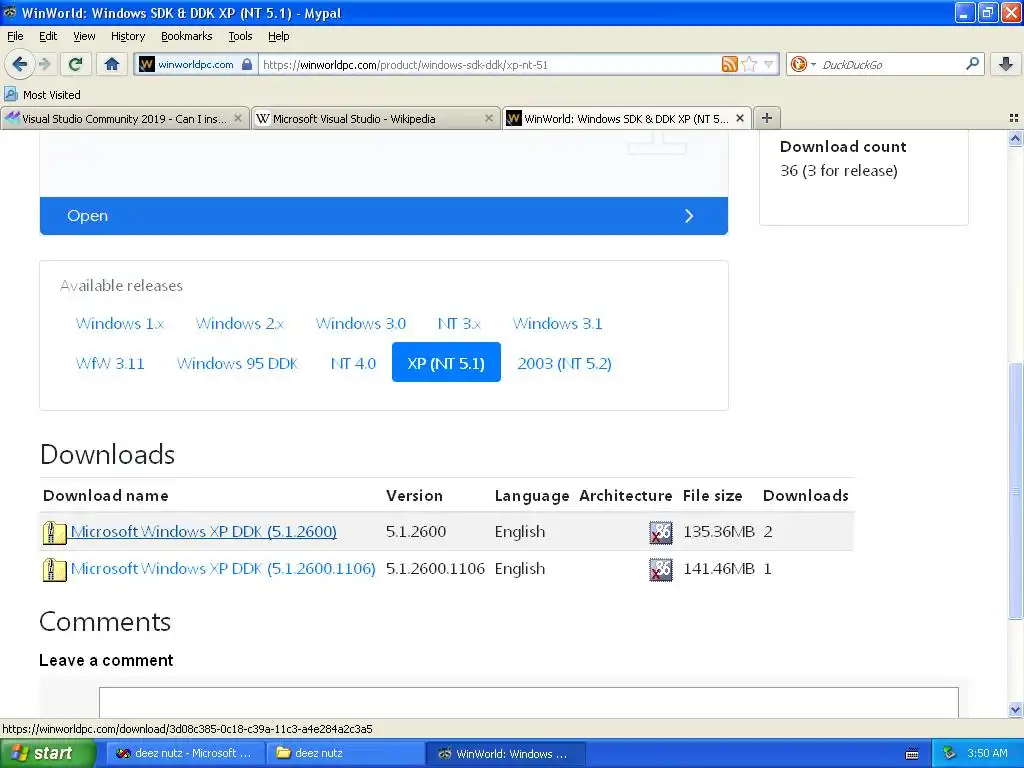1024x768 pixels.
Task: Open the History menu
Action: point(128,36)
